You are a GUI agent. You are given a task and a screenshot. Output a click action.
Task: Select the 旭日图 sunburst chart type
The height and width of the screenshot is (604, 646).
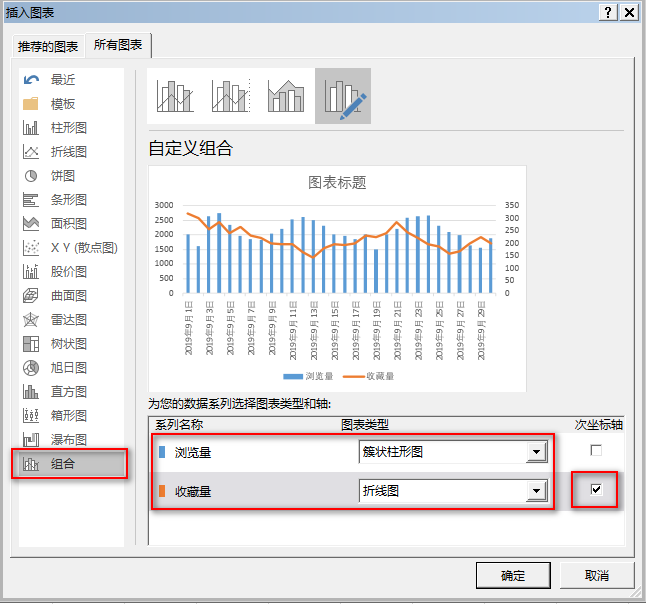point(68,368)
